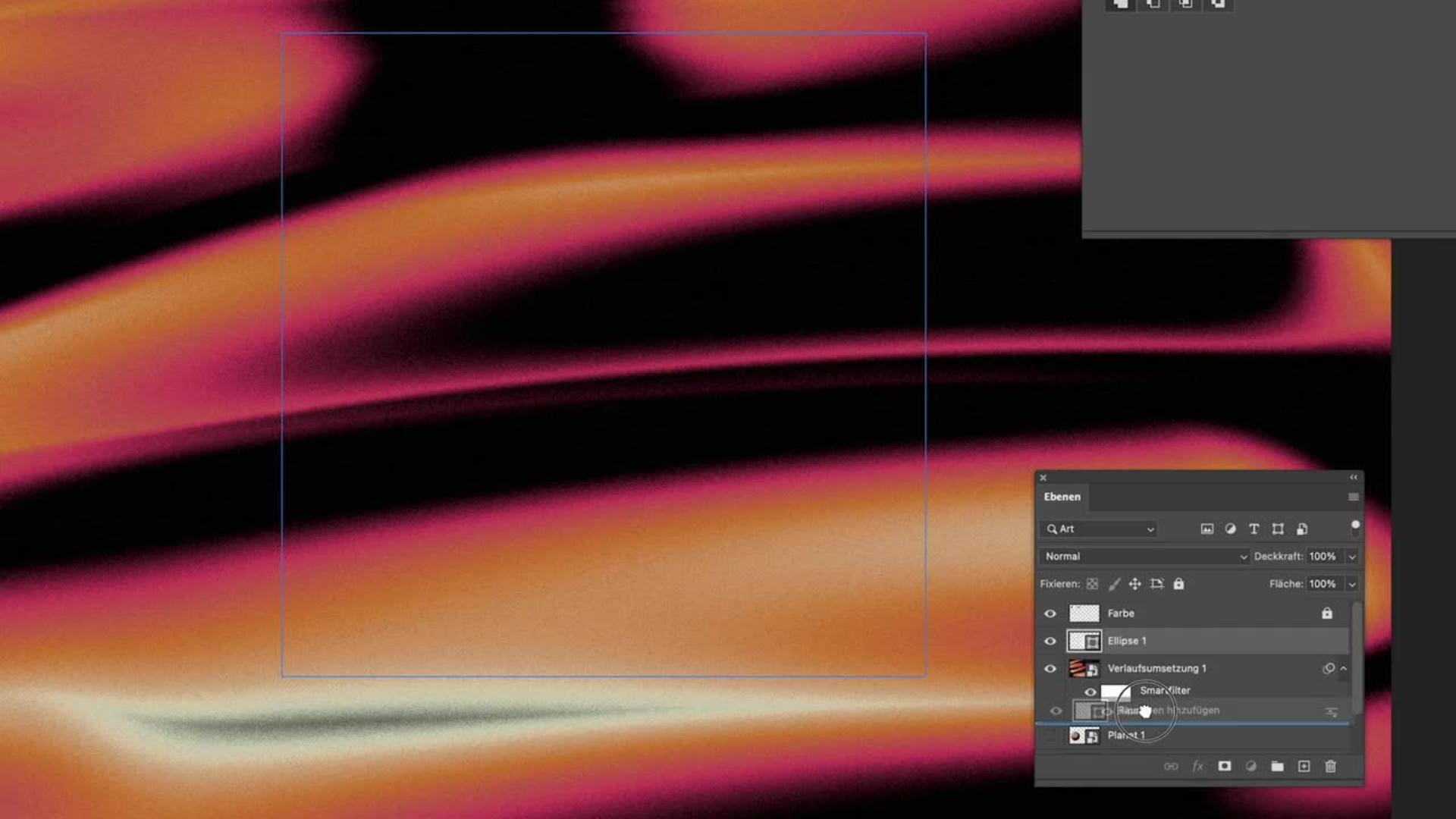
Task: Open the Normal blend mode dropdown
Action: 1144,557
